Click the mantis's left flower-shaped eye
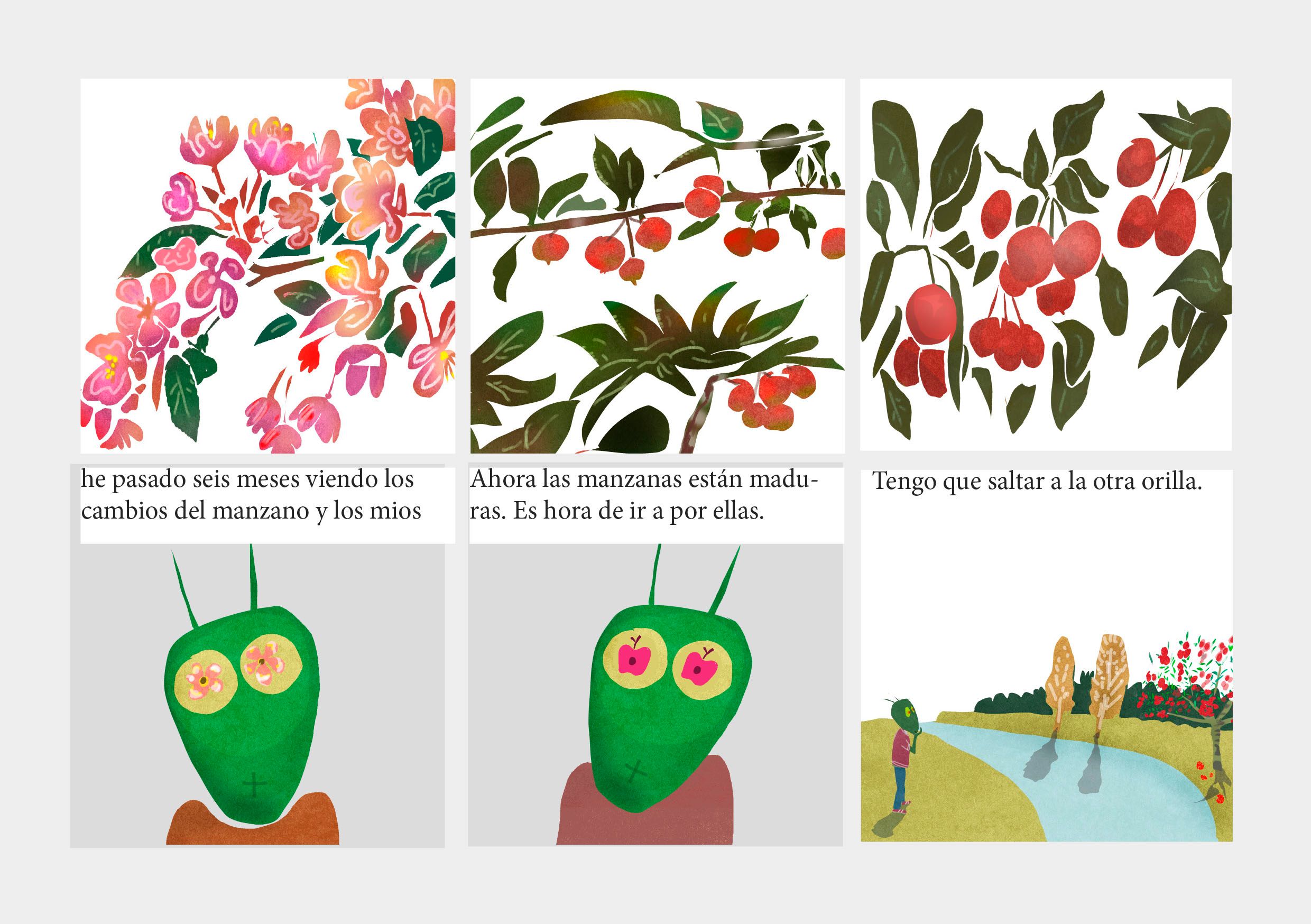This screenshot has width=1311, height=924. (205, 681)
